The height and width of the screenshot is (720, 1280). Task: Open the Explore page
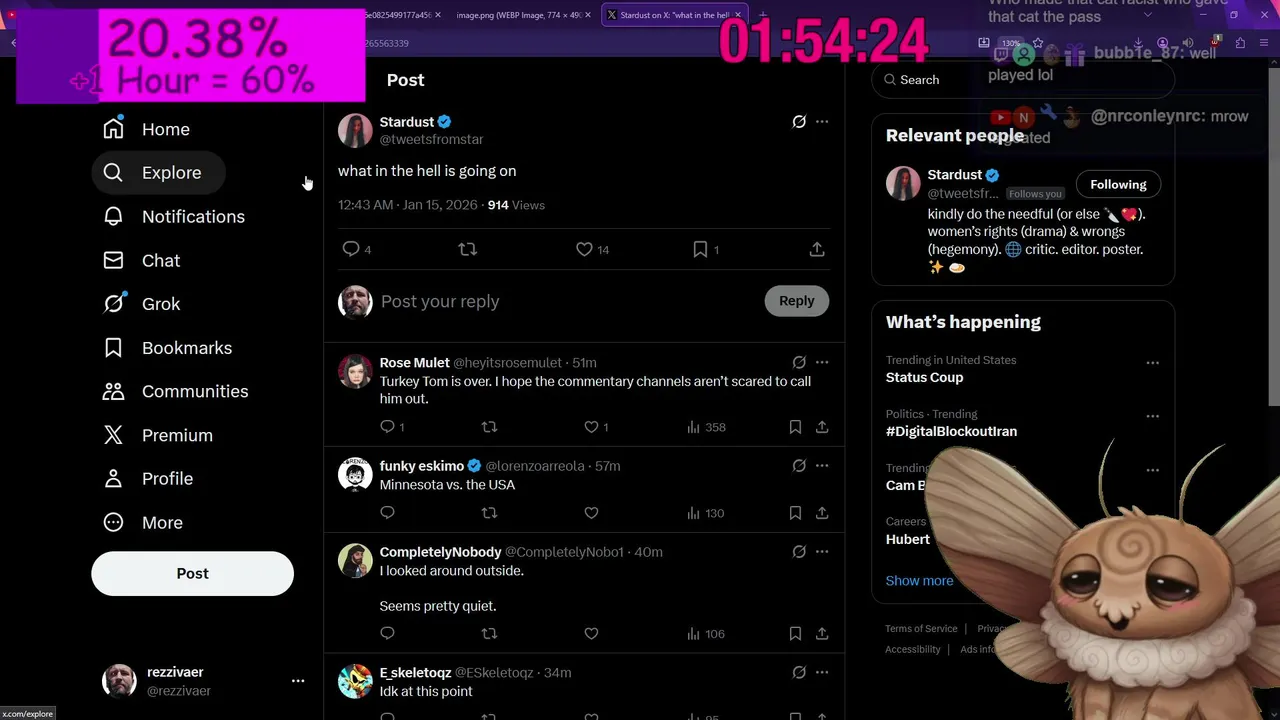[158, 173]
